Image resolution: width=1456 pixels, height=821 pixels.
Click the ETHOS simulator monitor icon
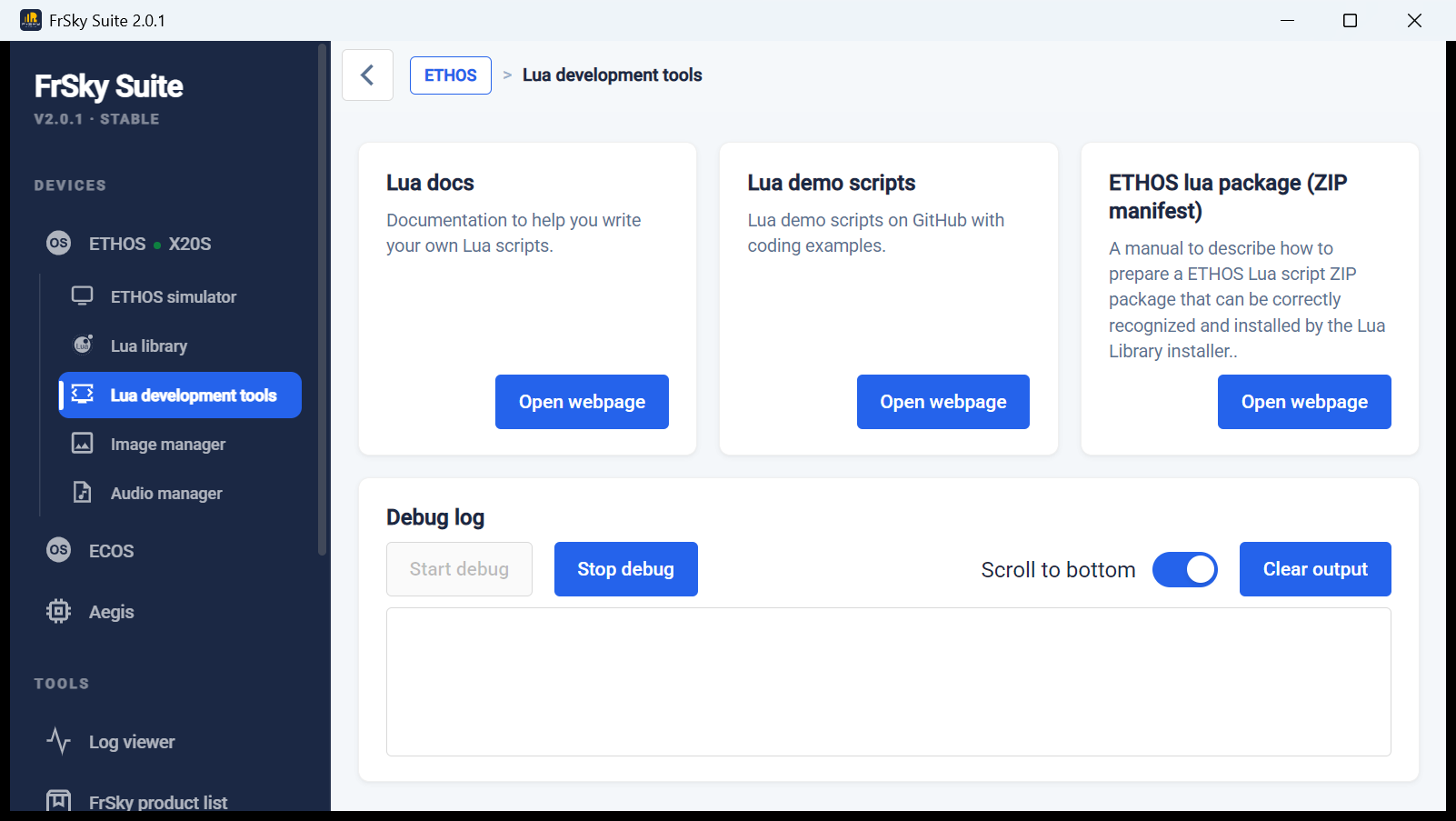point(83,296)
